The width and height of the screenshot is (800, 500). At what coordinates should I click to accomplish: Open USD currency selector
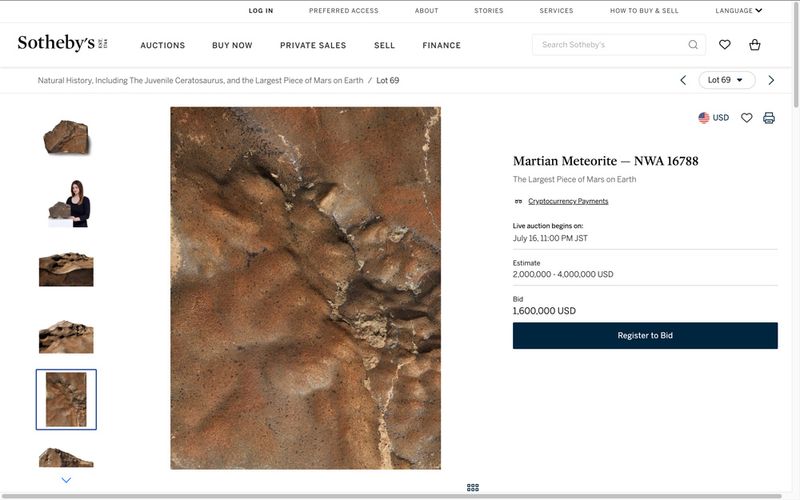coord(713,118)
